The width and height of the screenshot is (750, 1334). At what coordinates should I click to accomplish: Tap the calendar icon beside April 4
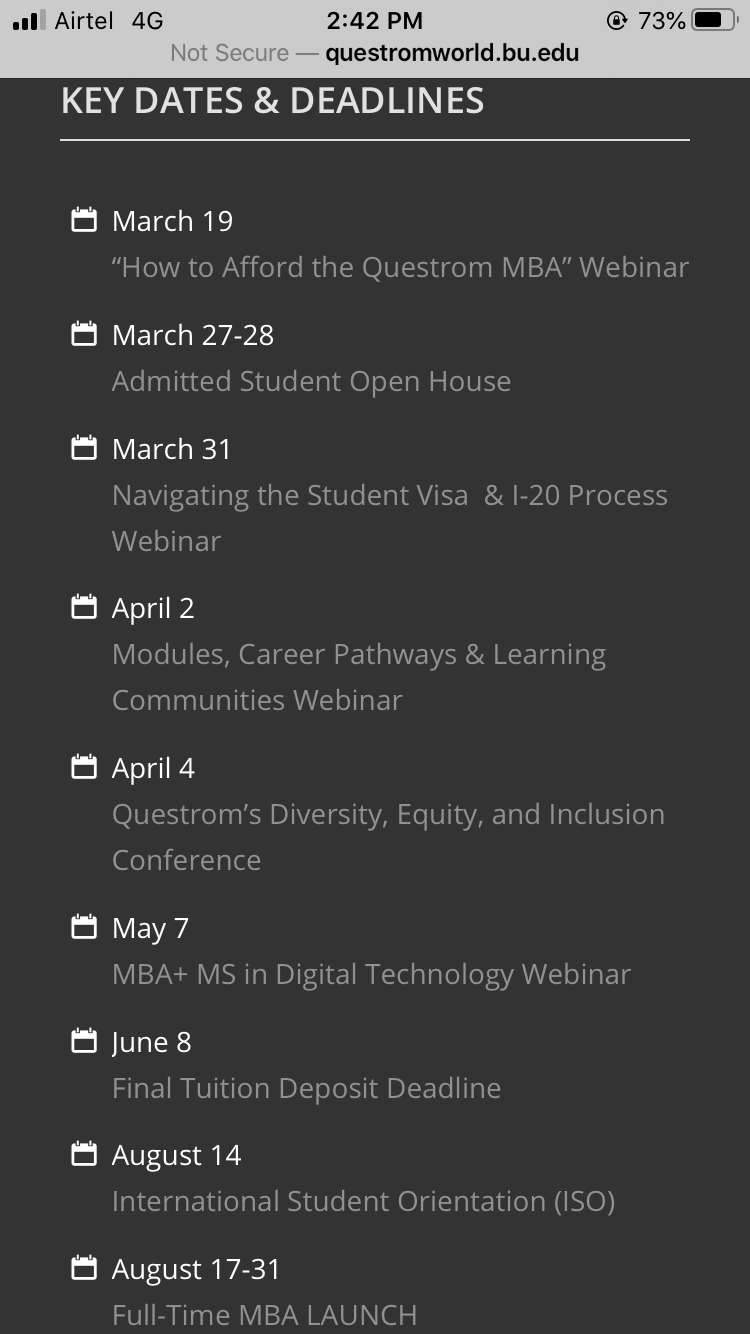(84, 767)
